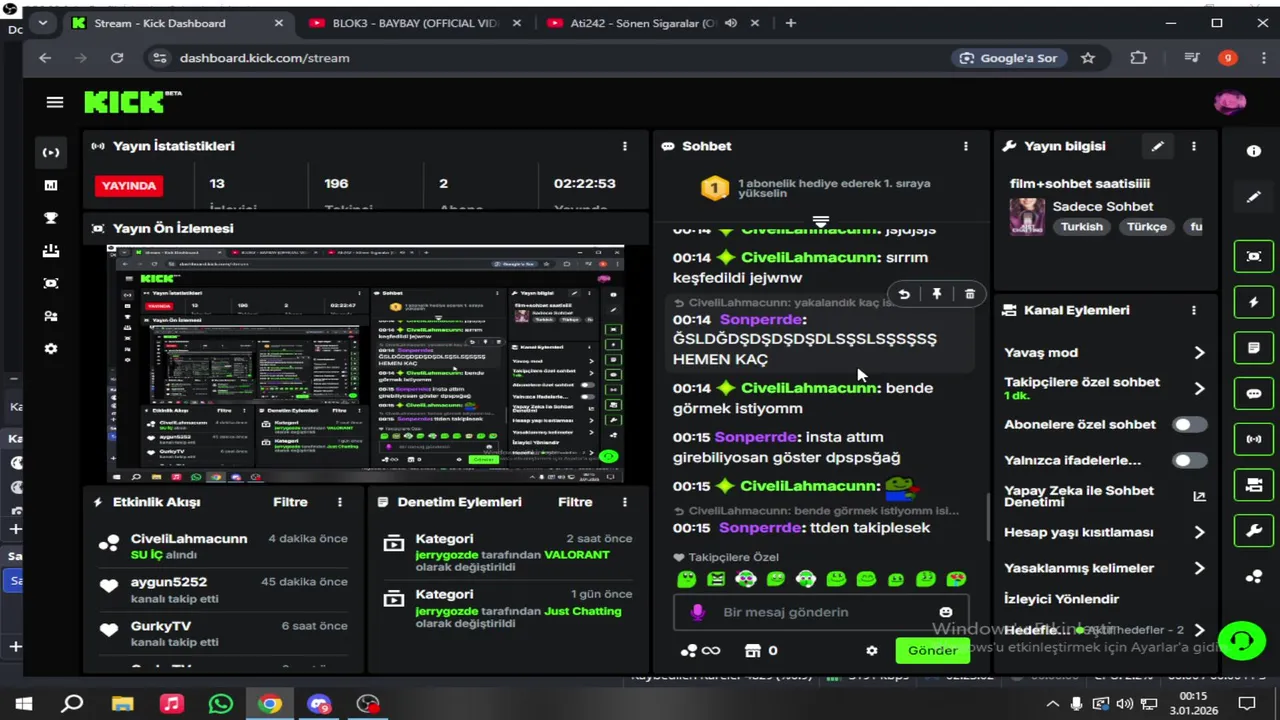
Task: Open Sohbet panel three-dot menu
Action: pos(965,146)
